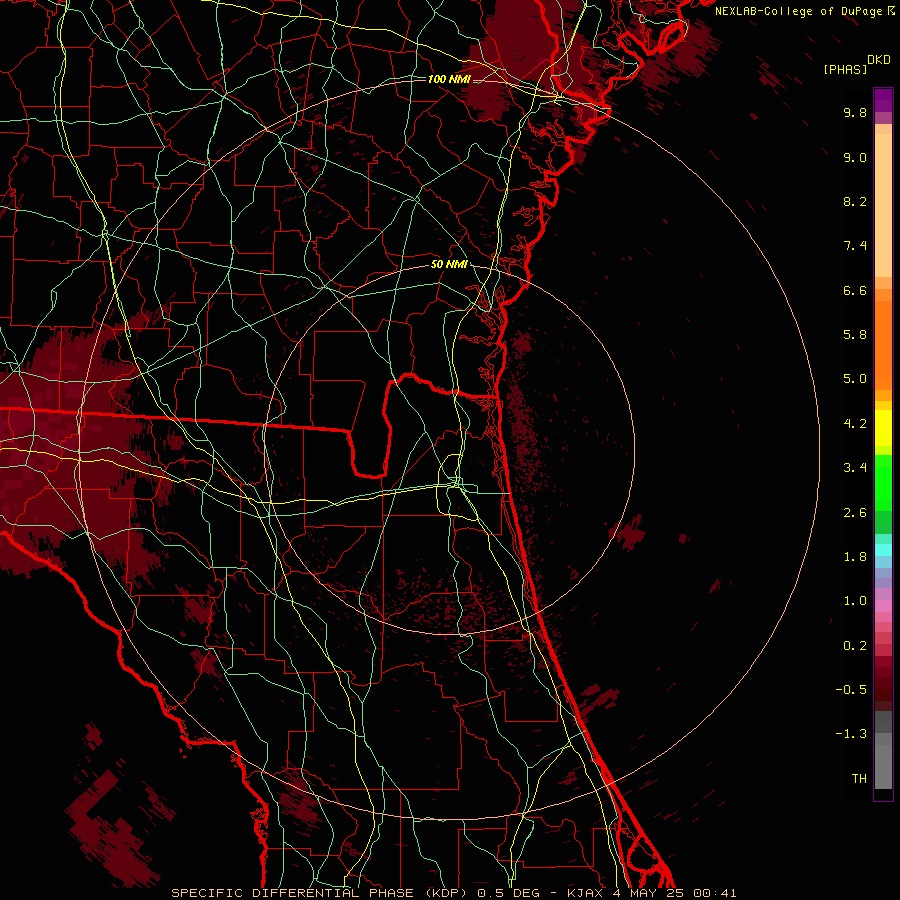This screenshot has width=900, height=900.
Task: Click the 6.6 legend value
Action: [855, 290]
